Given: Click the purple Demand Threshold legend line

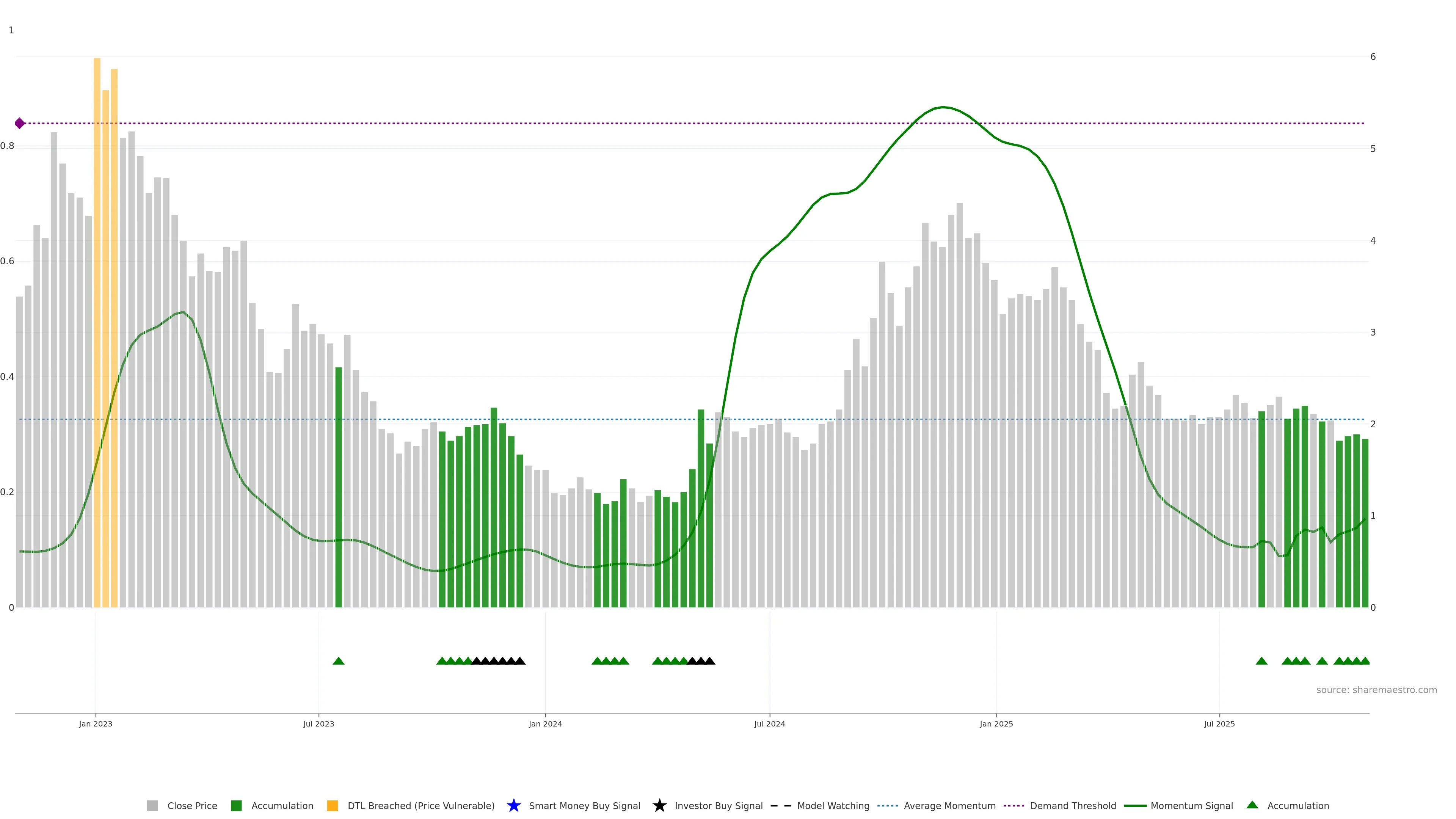Looking at the screenshot, I should [1014, 805].
